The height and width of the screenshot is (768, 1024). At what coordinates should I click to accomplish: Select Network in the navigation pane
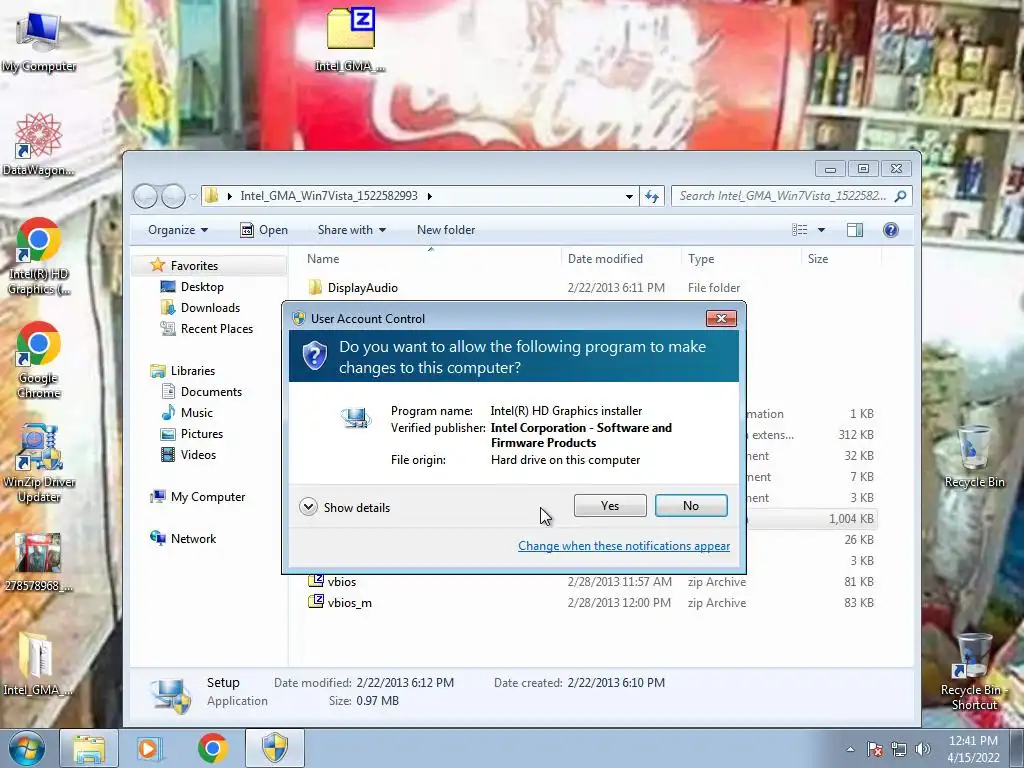(193, 539)
